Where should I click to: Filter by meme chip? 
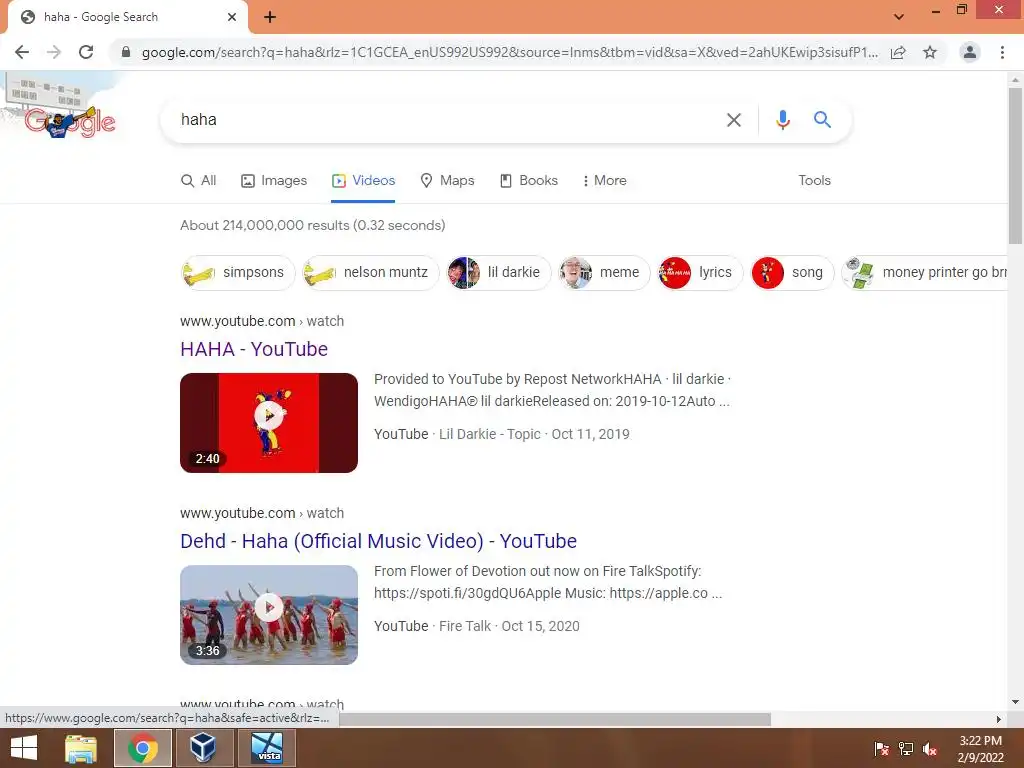[604, 272]
